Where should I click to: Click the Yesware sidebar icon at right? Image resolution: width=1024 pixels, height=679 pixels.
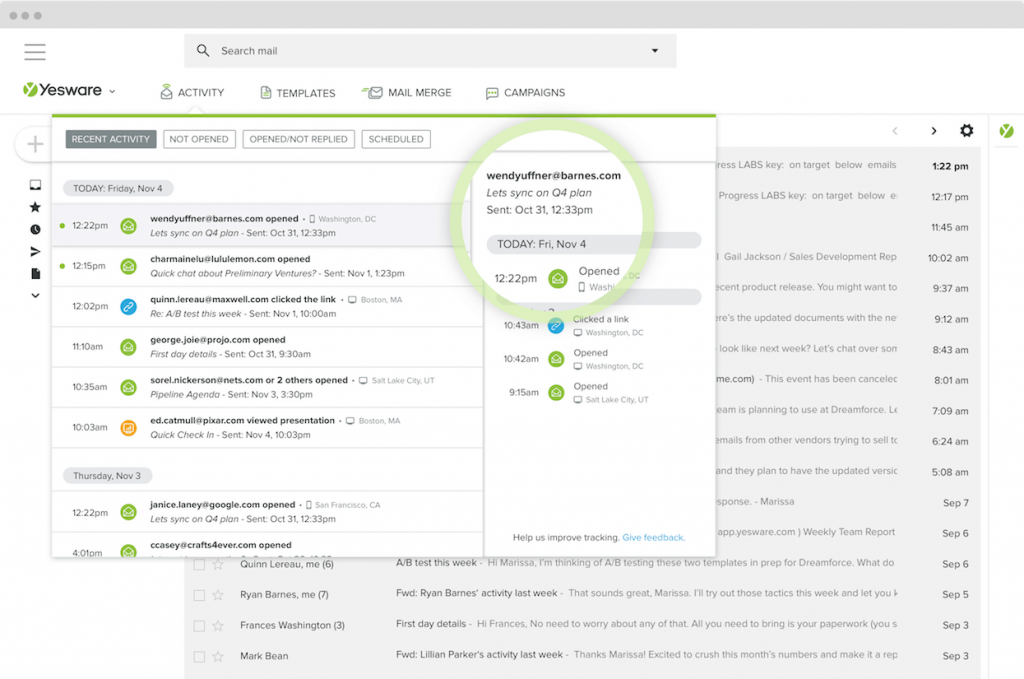point(1006,131)
